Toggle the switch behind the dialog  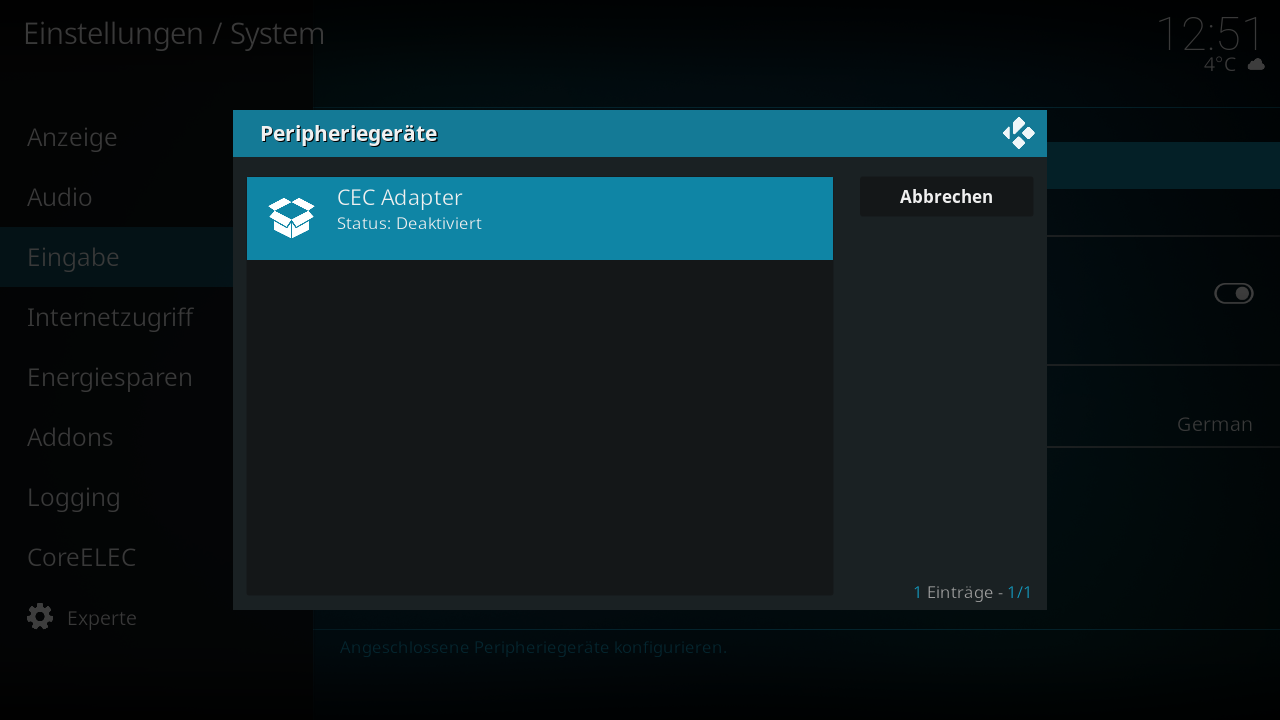click(1234, 293)
